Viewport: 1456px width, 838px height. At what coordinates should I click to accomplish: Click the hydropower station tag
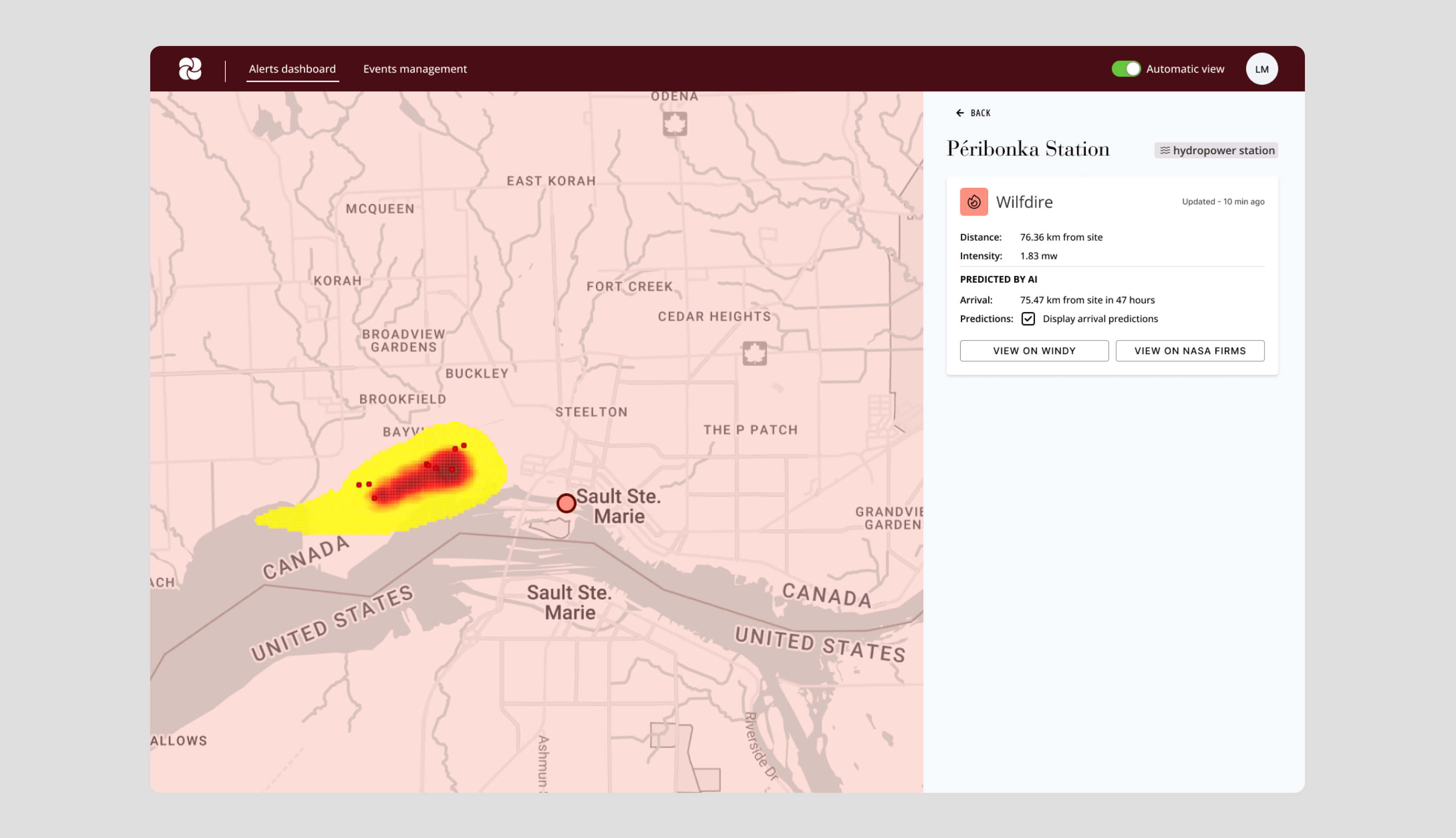(1216, 150)
